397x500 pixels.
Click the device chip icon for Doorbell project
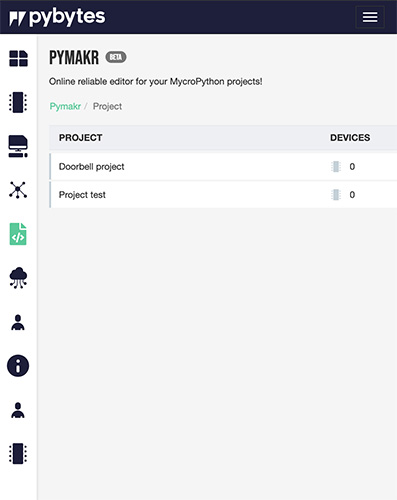click(x=336, y=167)
